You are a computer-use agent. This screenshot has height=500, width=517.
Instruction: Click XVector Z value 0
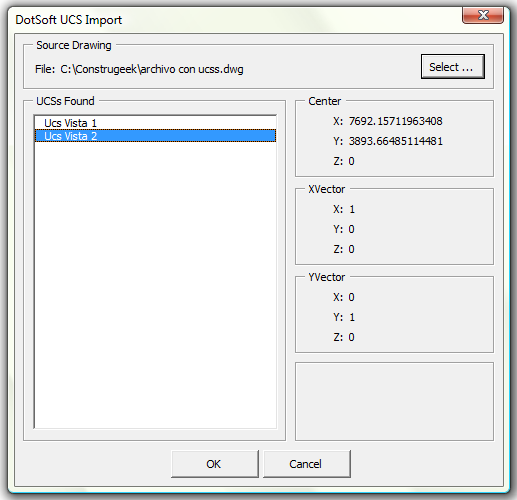(x=351, y=249)
